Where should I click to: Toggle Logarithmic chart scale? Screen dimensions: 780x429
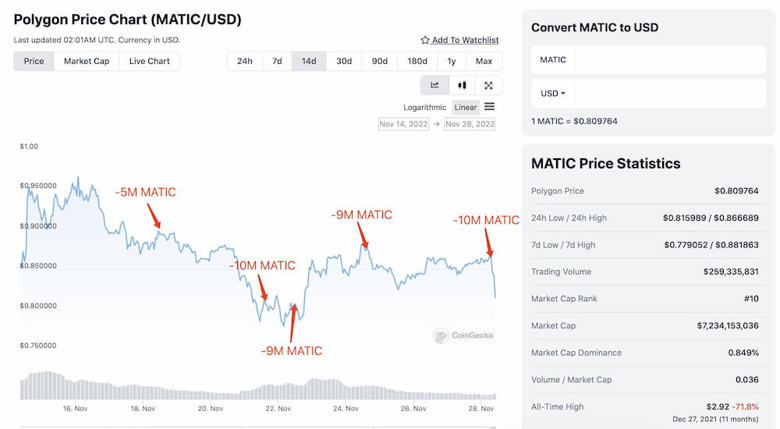tap(424, 107)
